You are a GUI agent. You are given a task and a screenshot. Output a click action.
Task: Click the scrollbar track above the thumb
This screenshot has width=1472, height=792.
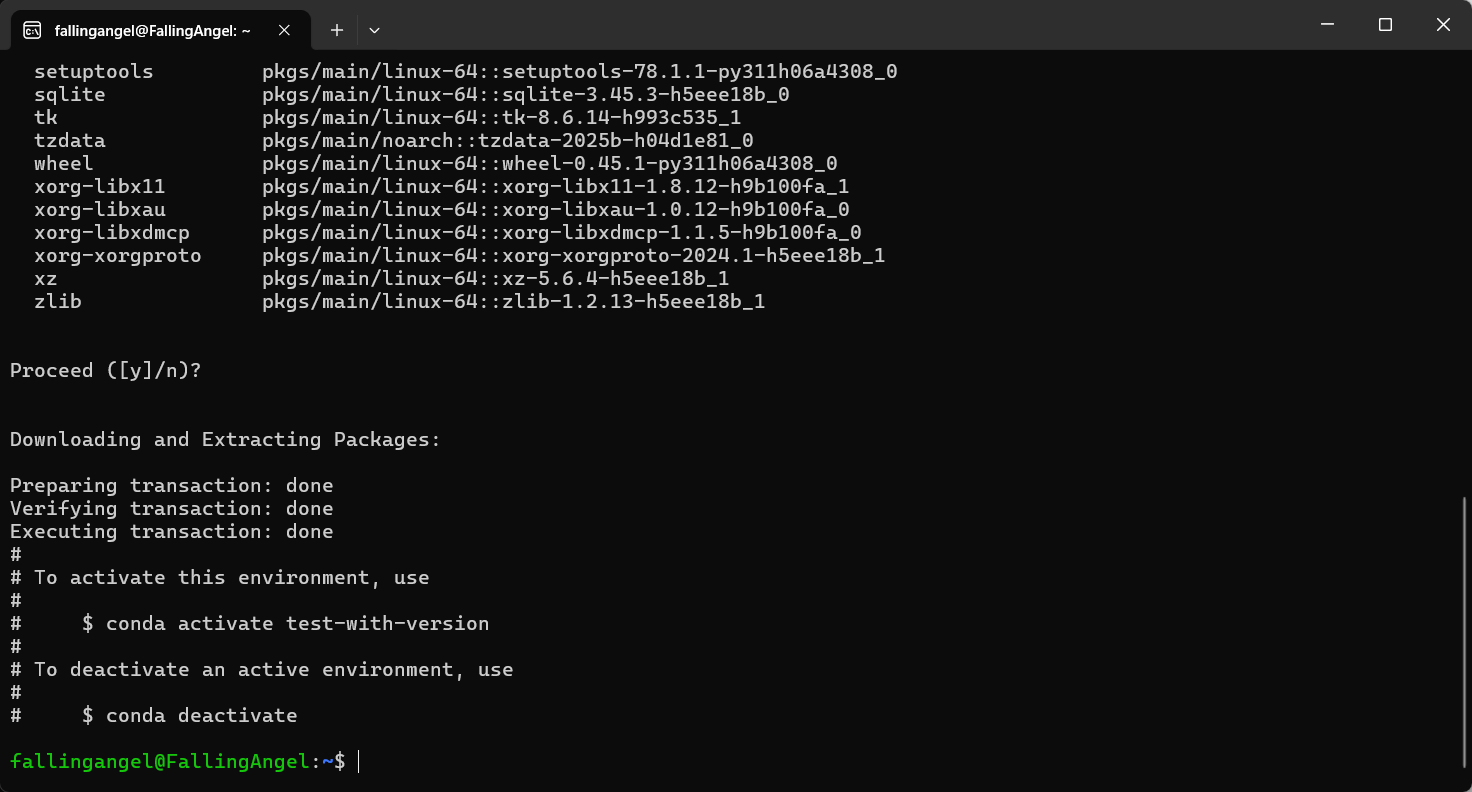click(1465, 275)
